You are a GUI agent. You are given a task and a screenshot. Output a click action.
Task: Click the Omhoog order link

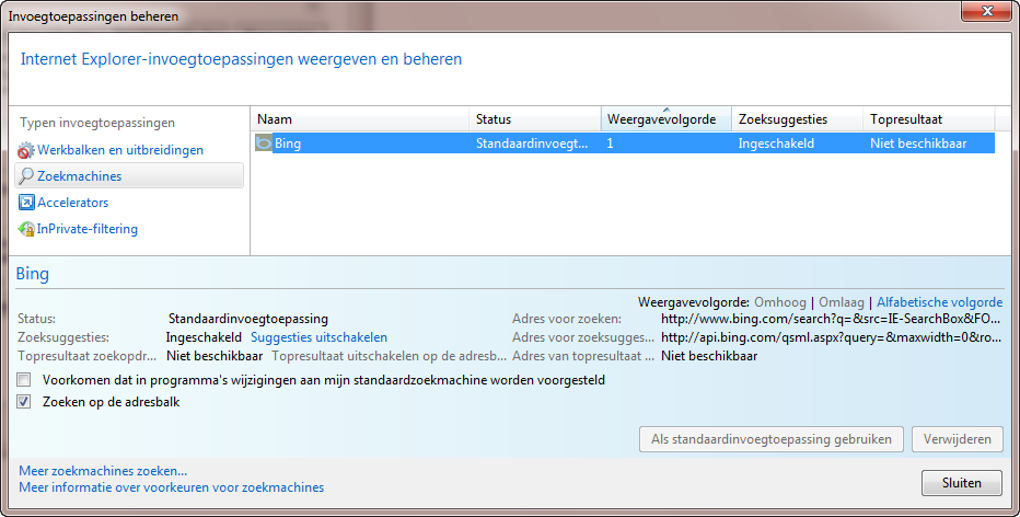coord(780,302)
